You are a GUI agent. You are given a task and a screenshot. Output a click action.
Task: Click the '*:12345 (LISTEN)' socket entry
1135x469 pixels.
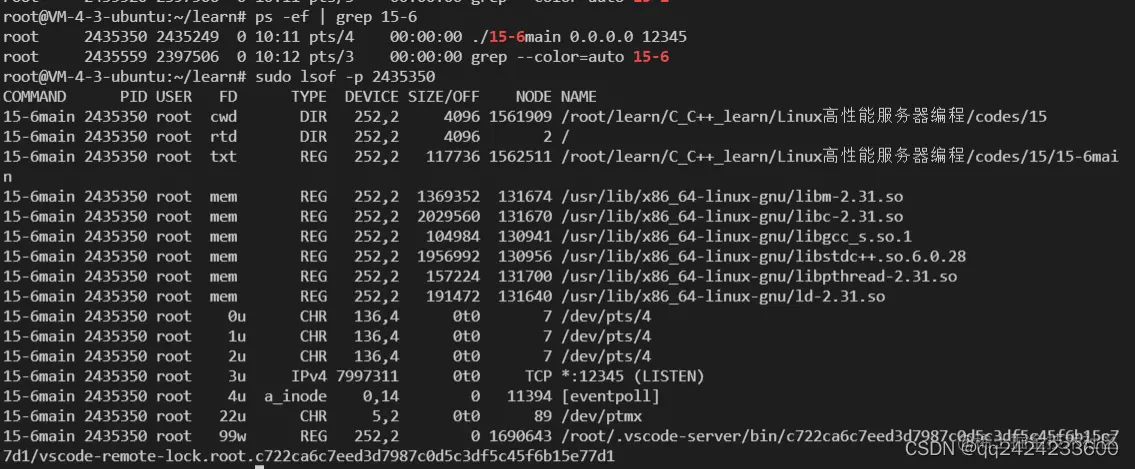coord(633,376)
